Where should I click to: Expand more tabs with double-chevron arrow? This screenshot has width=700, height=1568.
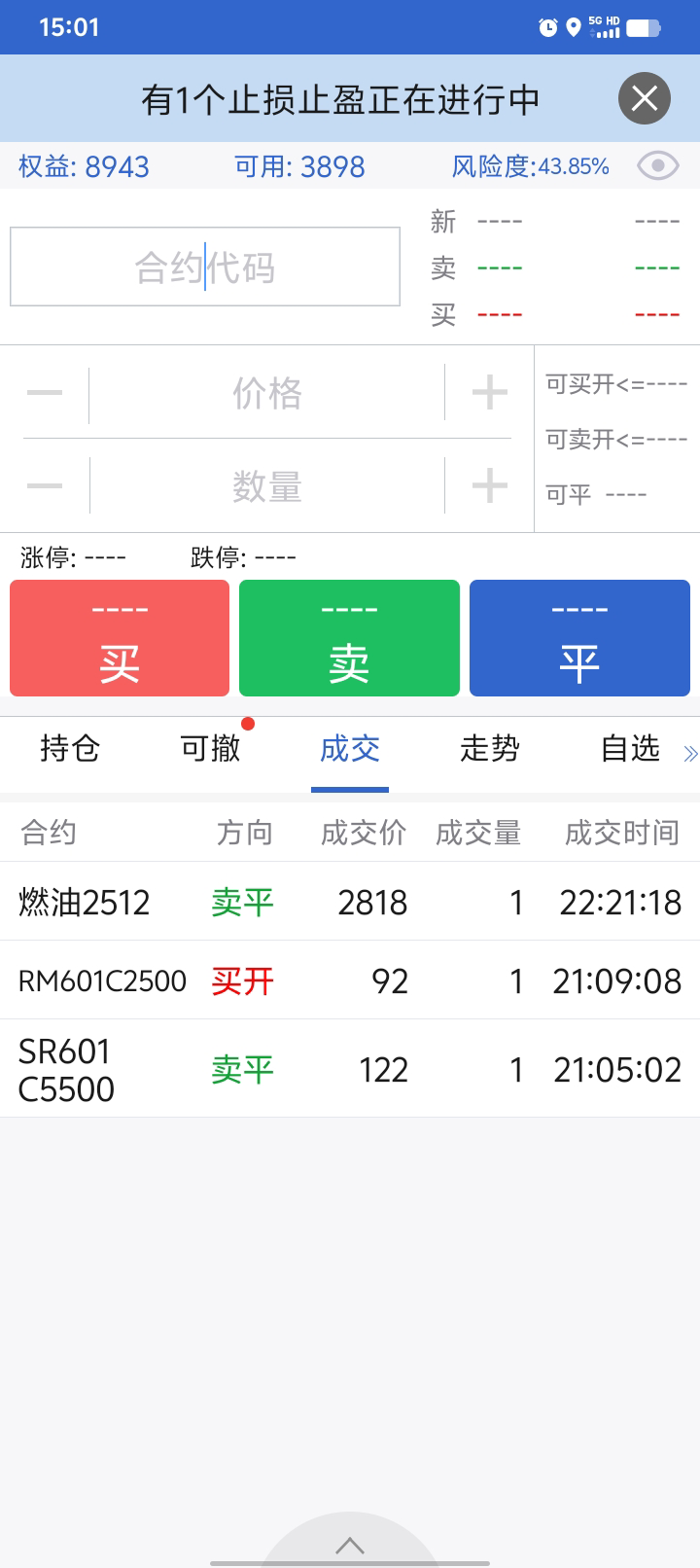pyautogui.click(x=690, y=753)
